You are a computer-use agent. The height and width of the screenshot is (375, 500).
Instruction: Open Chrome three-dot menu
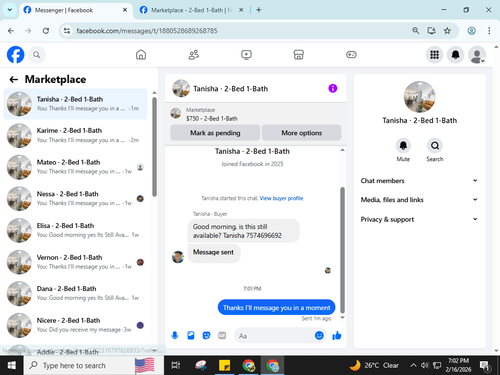point(489,31)
